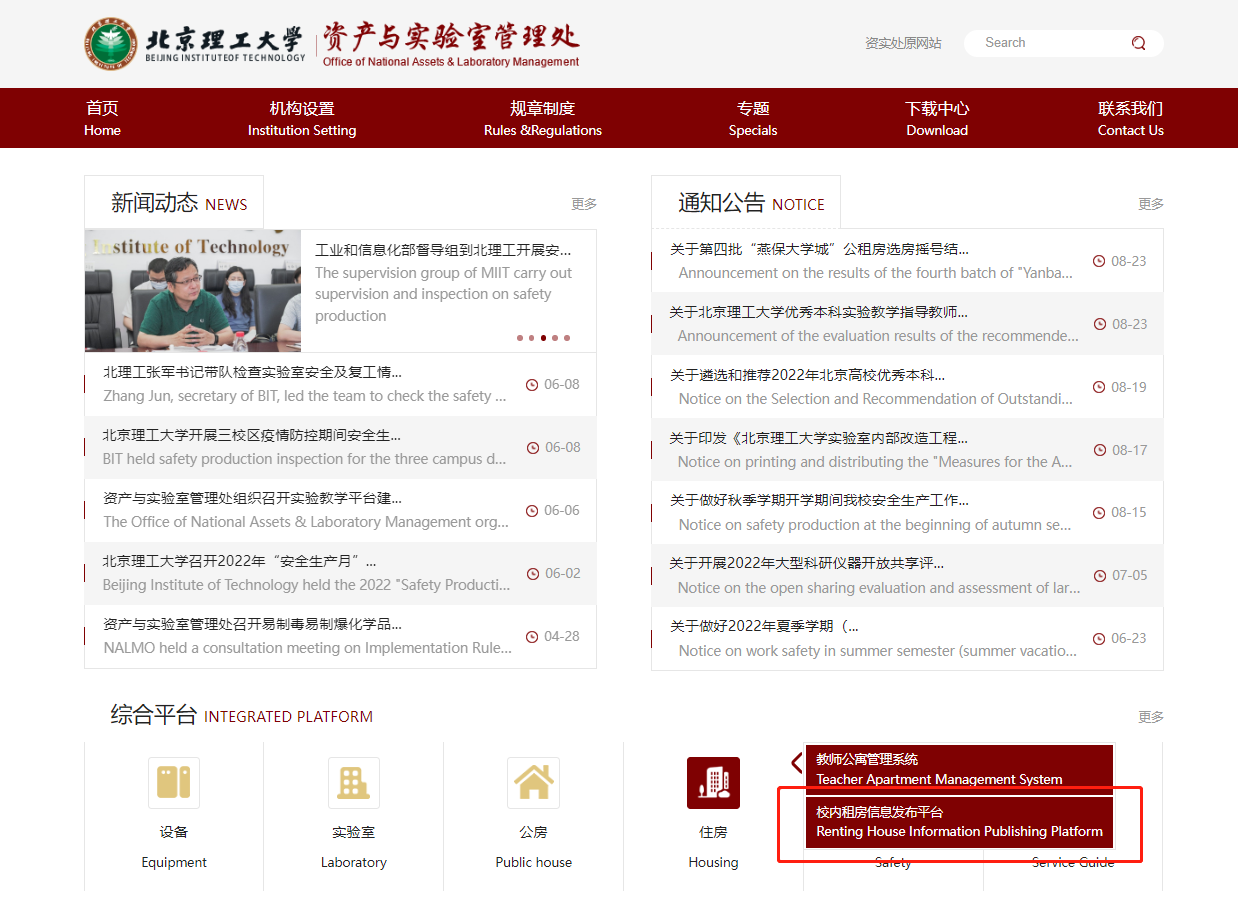Screen dimensions: 1238x897
Task: Click the left chevron beside Teacher Apartment
Action: pyautogui.click(x=796, y=763)
